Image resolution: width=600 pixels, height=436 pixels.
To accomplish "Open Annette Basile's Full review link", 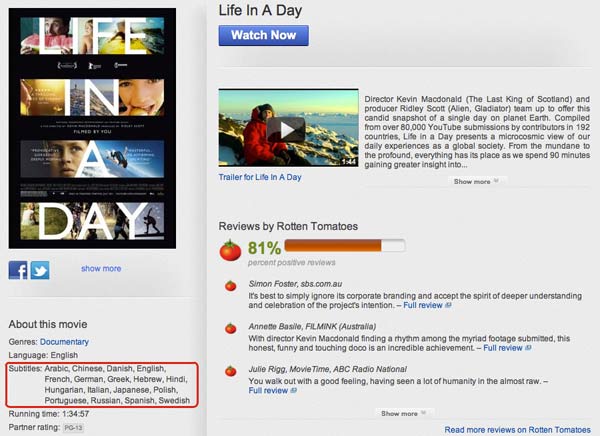I will pyautogui.click(x=507, y=348).
